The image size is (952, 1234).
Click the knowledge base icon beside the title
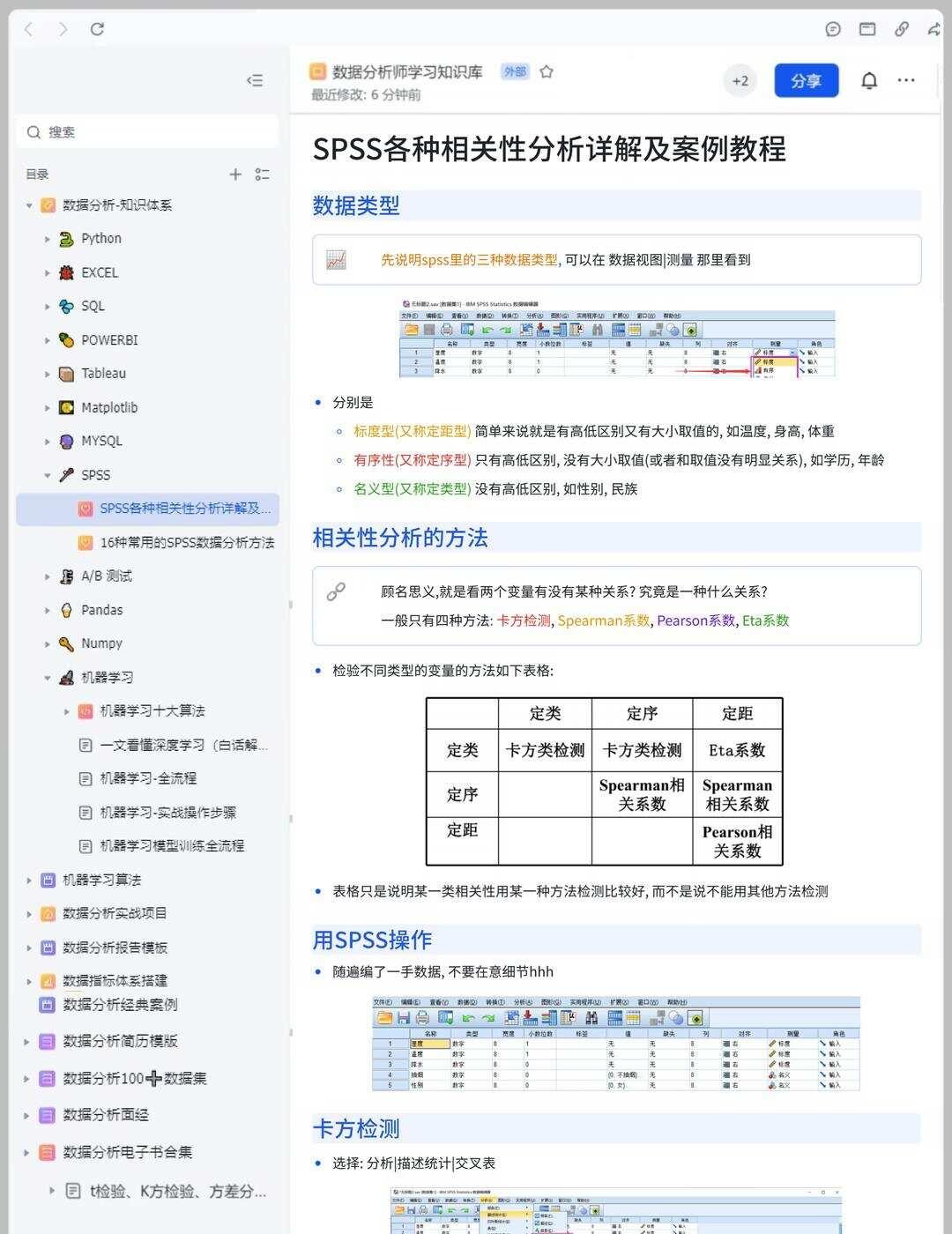pyautogui.click(x=318, y=71)
